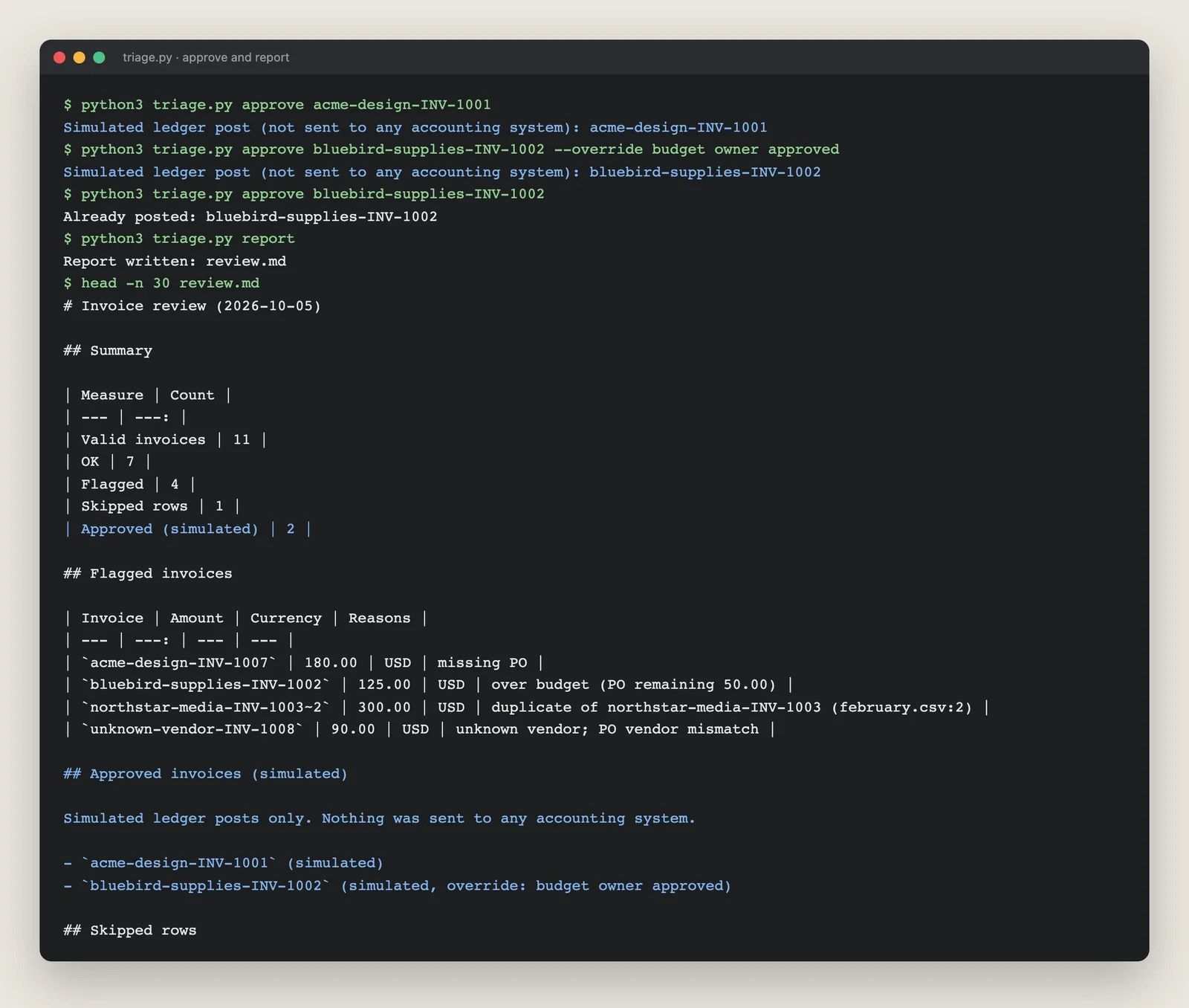Click the simulated ledger post line for bluebird-supplies-INV-1002
The image size is (1189, 1008).
(x=442, y=172)
